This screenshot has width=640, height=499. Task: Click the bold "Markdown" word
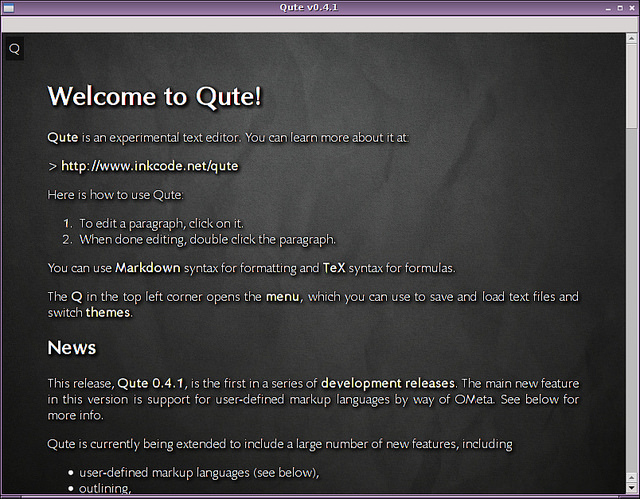coord(147,268)
